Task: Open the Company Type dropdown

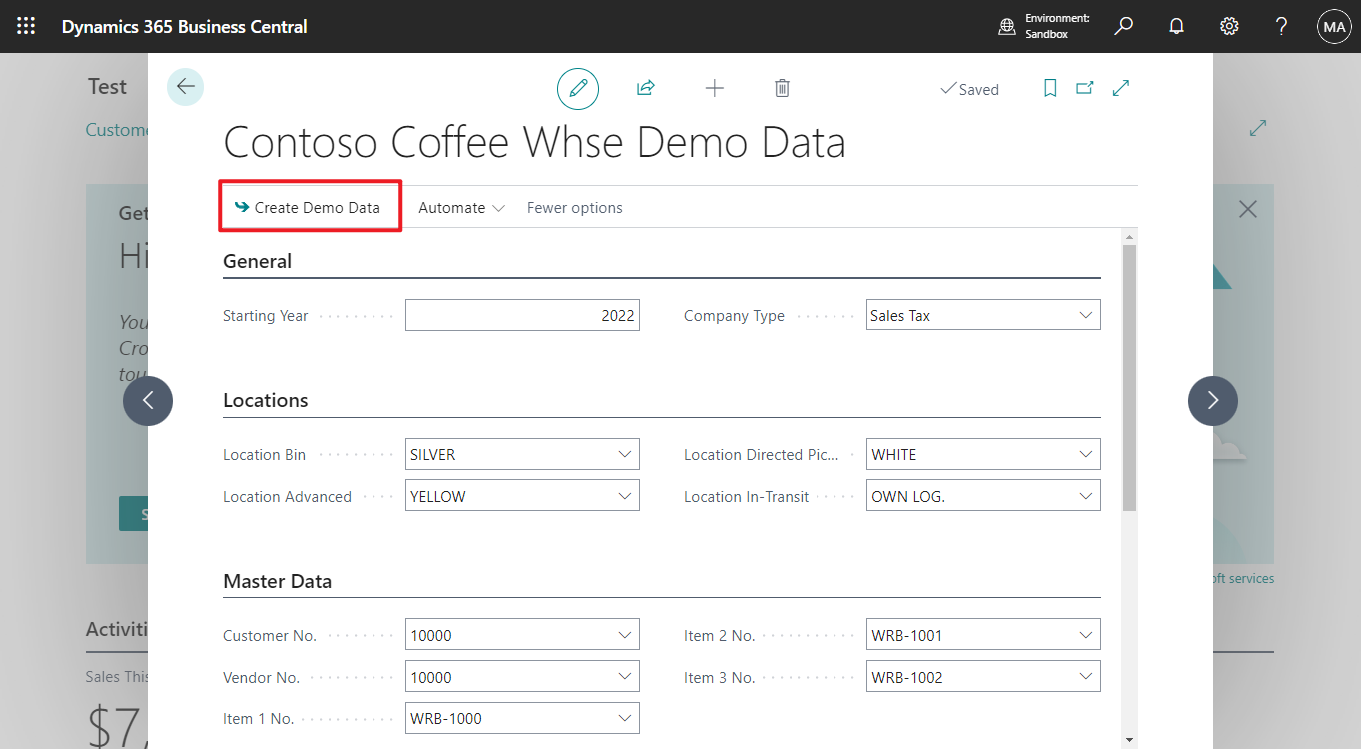Action: point(1086,314)
